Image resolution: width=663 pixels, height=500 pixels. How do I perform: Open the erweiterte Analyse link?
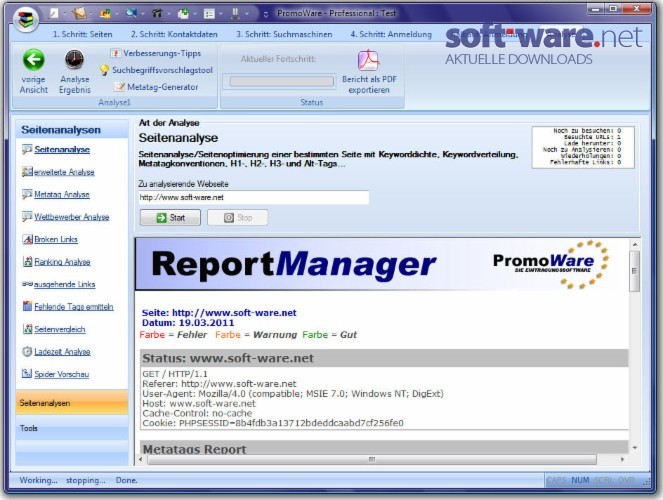pyautogui.click(x=64, y=172)
